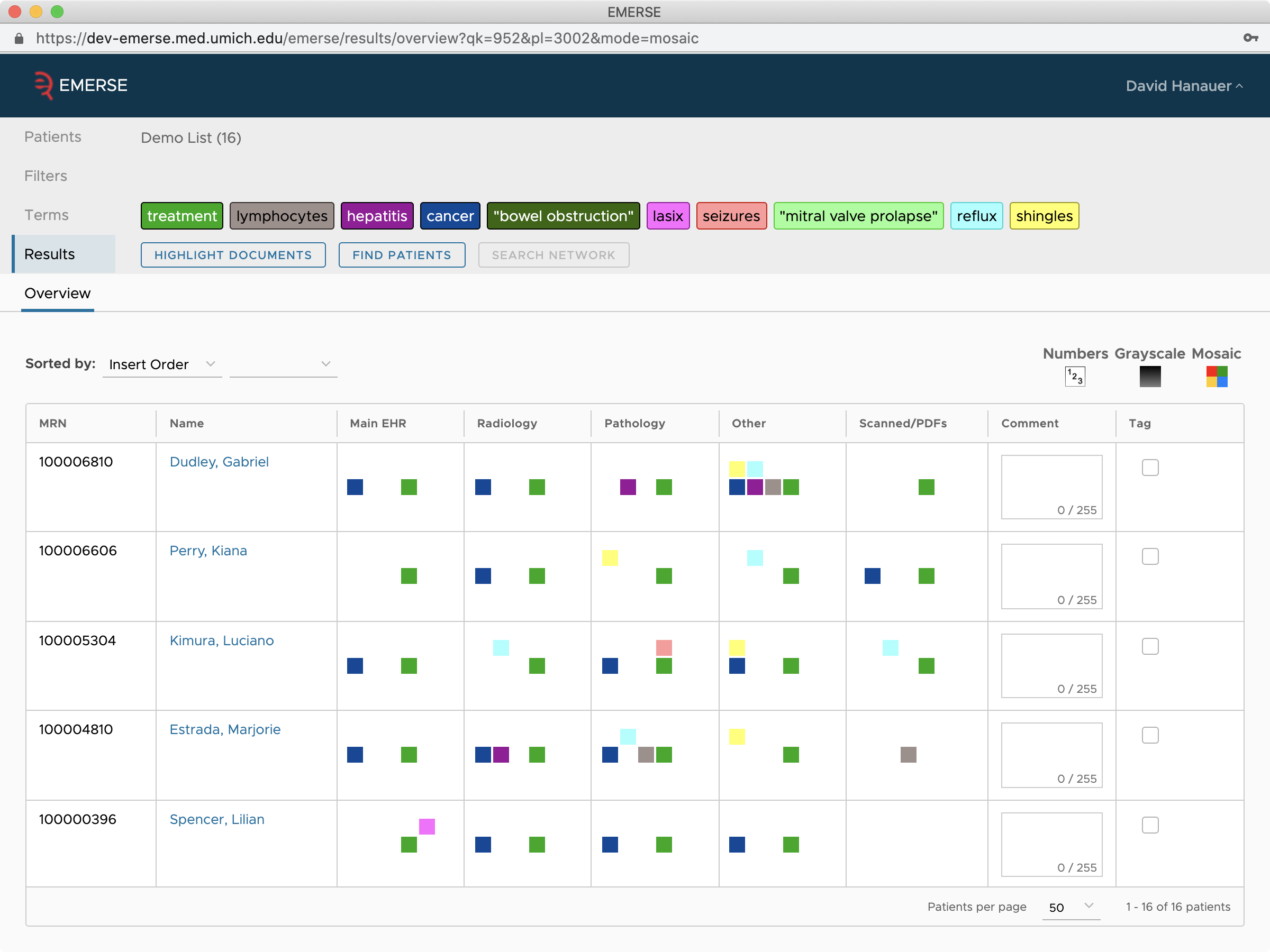1270x952 pixels.
Task: Click the green square in Dudley's Scanned/PDFs
Action: coord(926,487)
